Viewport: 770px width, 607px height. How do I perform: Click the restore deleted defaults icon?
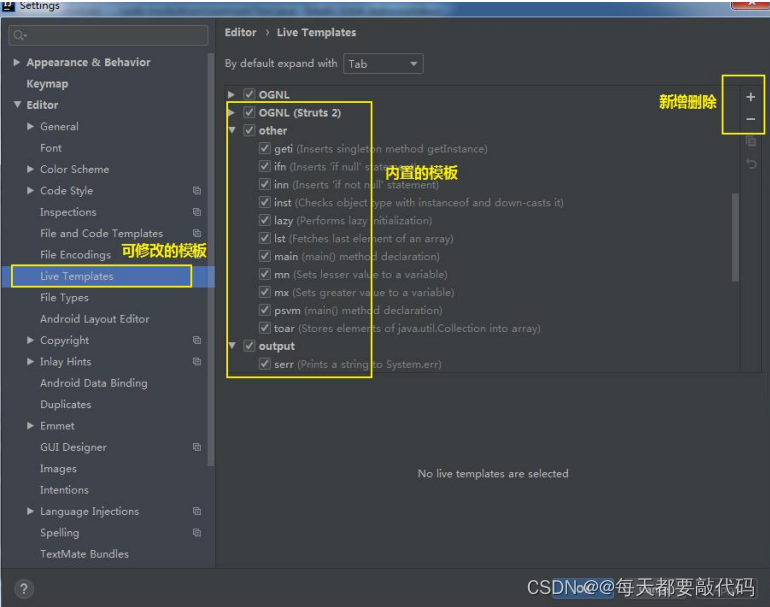point(751,164)
